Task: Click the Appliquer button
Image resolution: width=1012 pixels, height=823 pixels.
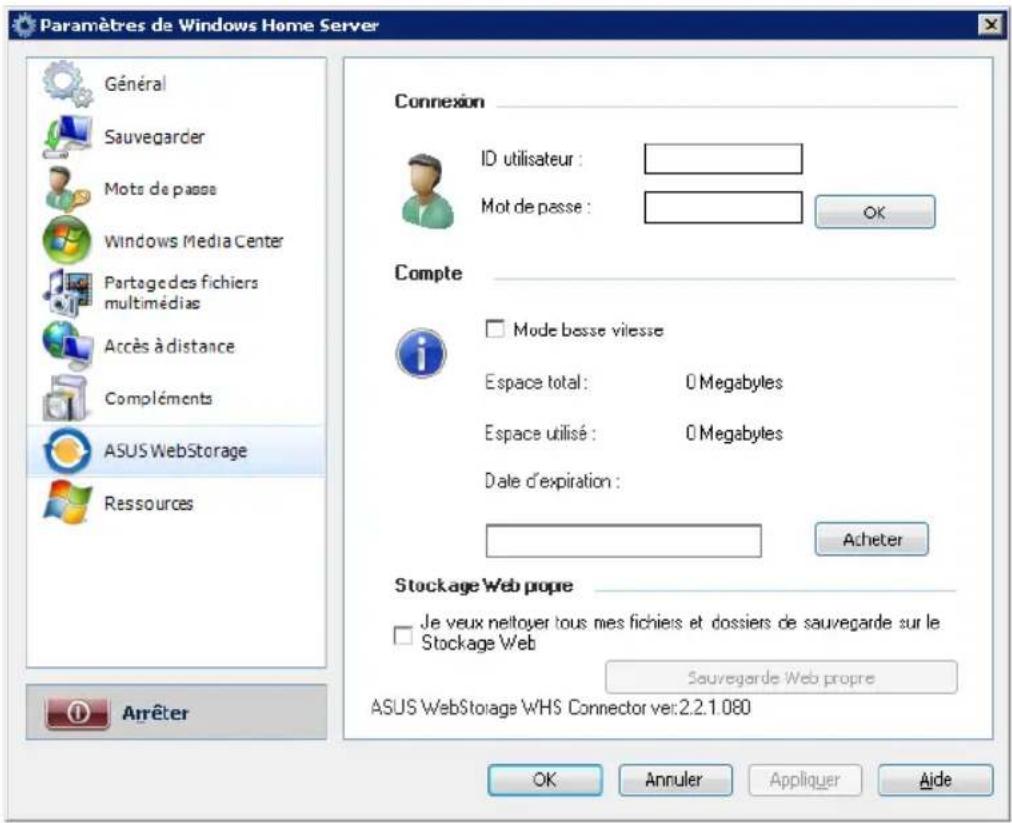Action: [x=805, y=780]
